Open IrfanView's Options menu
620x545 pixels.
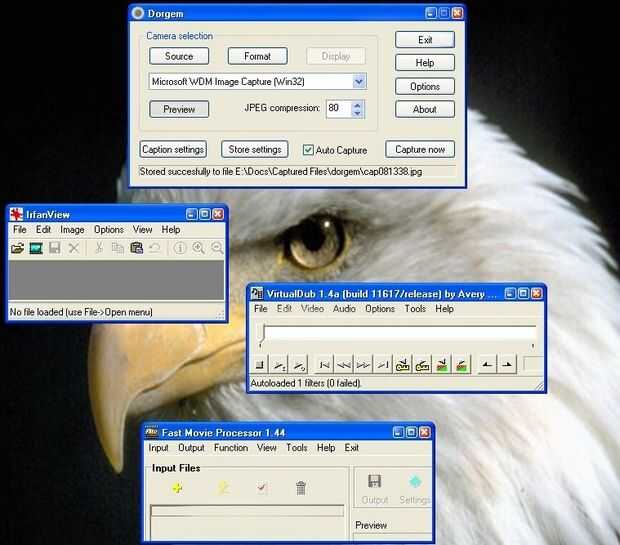(109, 230)
